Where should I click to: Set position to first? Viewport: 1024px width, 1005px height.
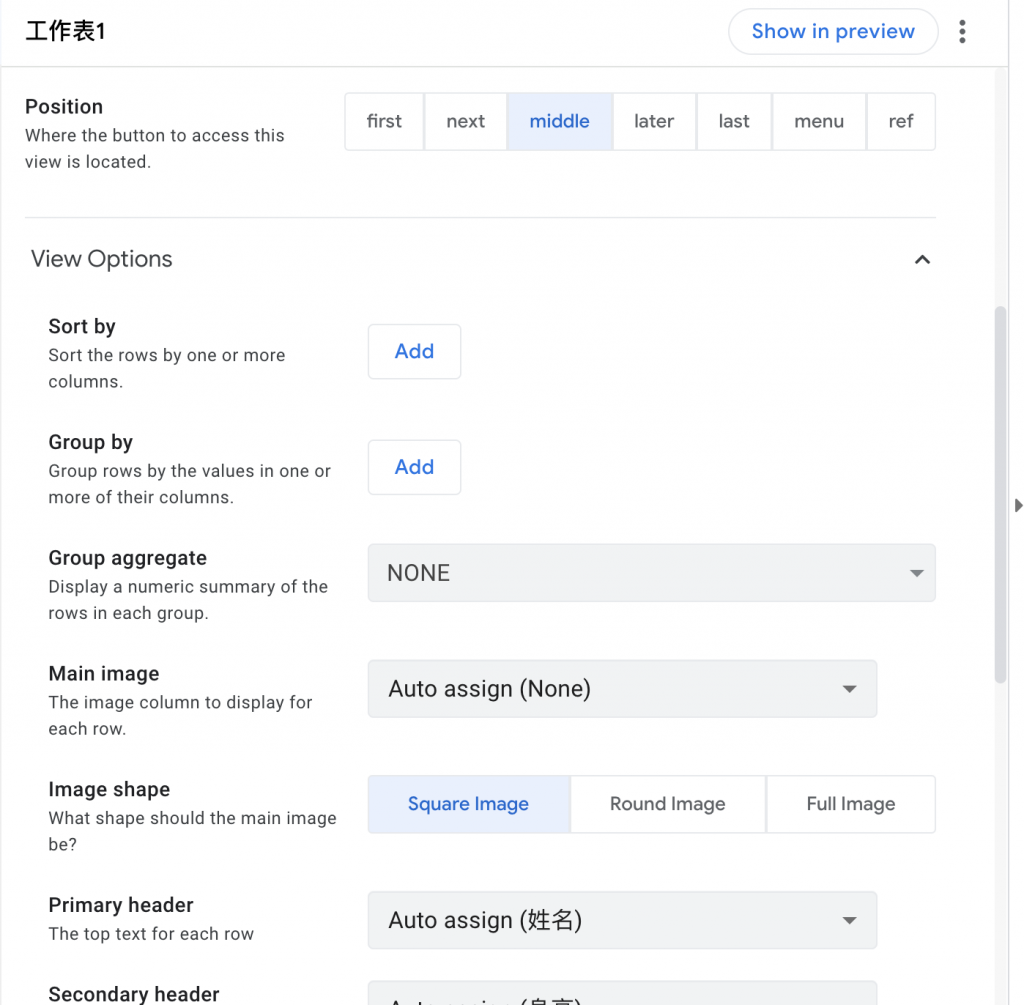pos(384,122)
